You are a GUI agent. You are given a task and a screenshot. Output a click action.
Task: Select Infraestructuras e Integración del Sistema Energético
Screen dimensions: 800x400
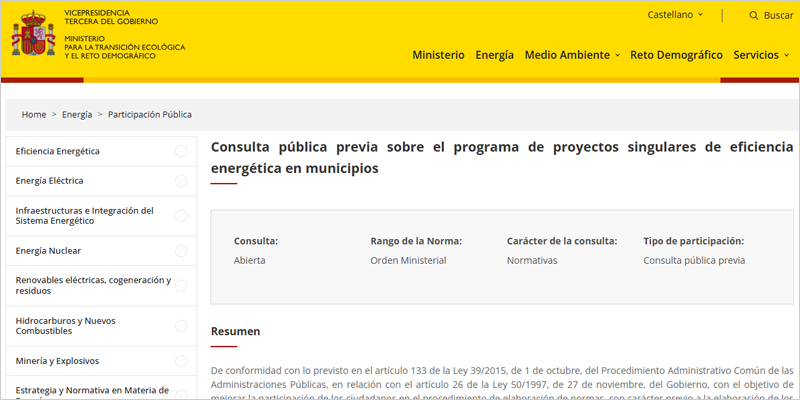tap(85, 216)
